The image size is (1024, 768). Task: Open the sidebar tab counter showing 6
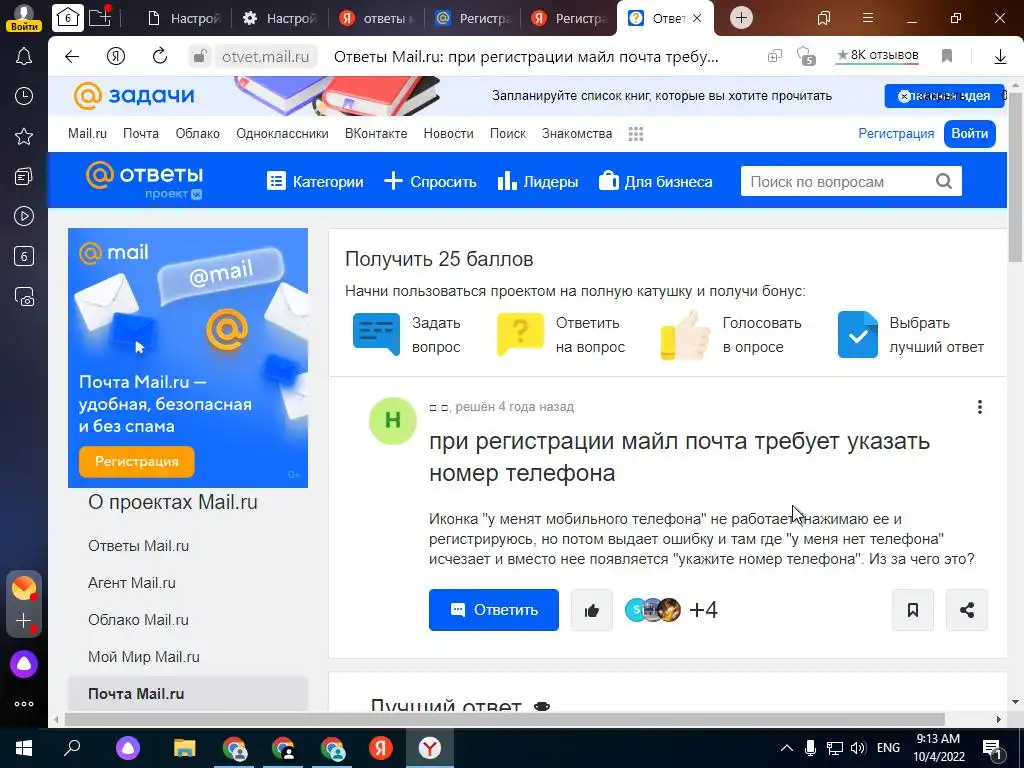click(x=24, y=256)
